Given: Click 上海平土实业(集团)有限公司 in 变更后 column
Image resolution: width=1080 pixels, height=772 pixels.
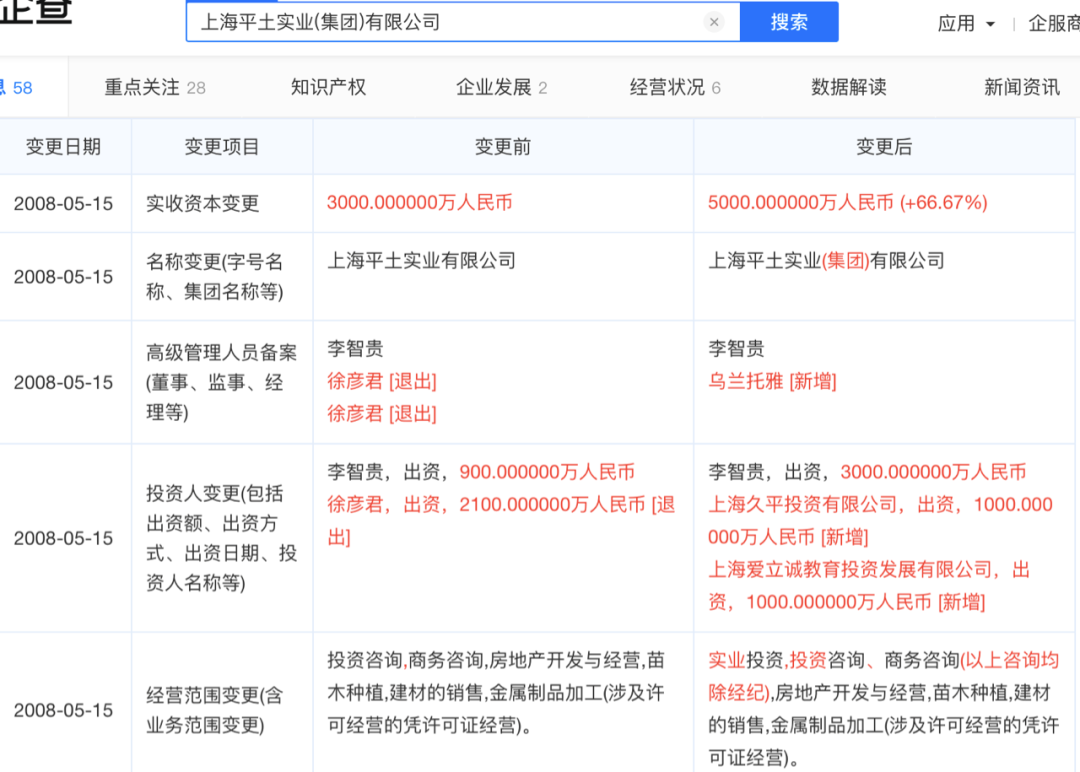Looking at the screenshot, I should pos(826,261).
